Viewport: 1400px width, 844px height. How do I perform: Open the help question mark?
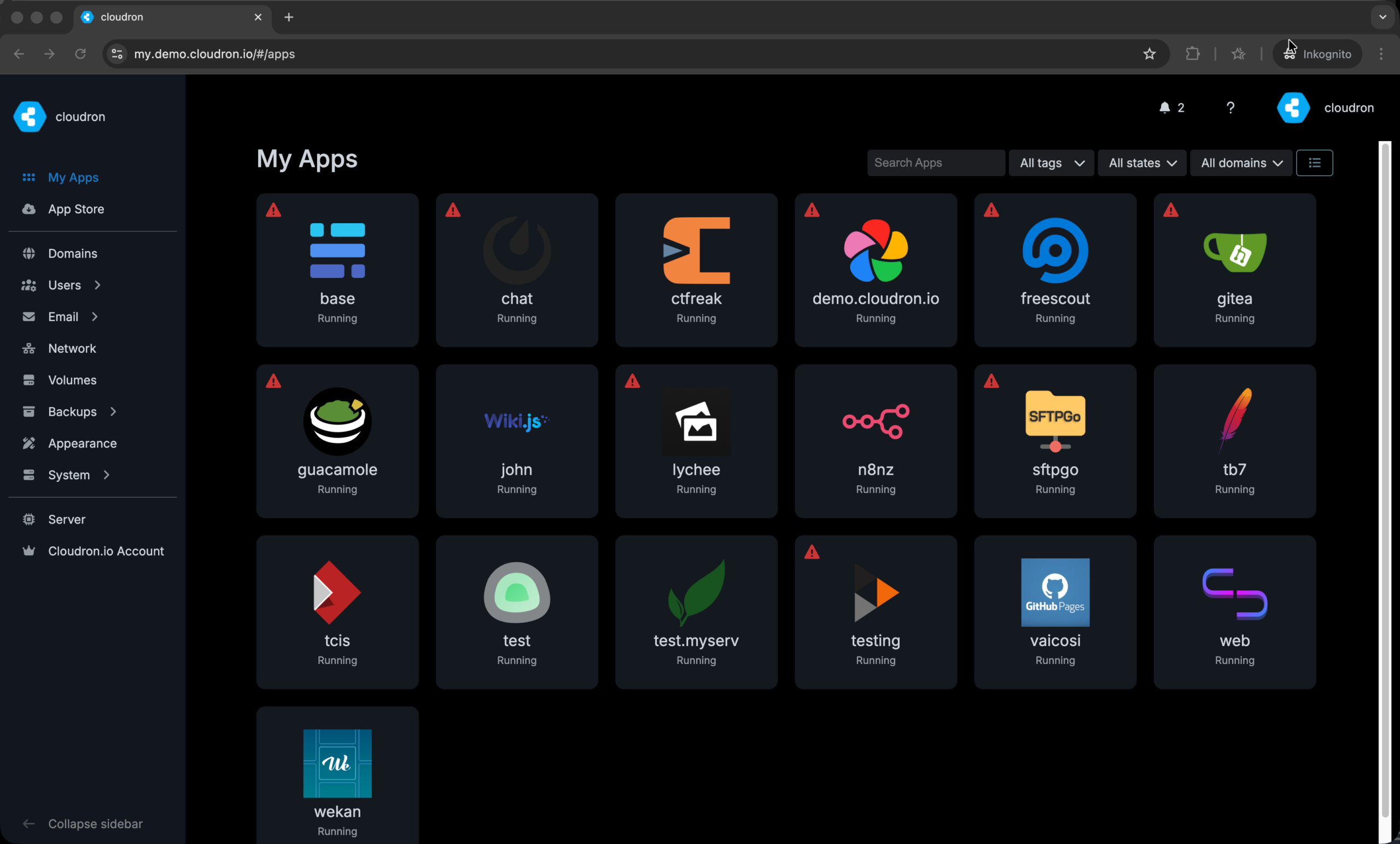pyautogui.click(x=1230, y=107)
